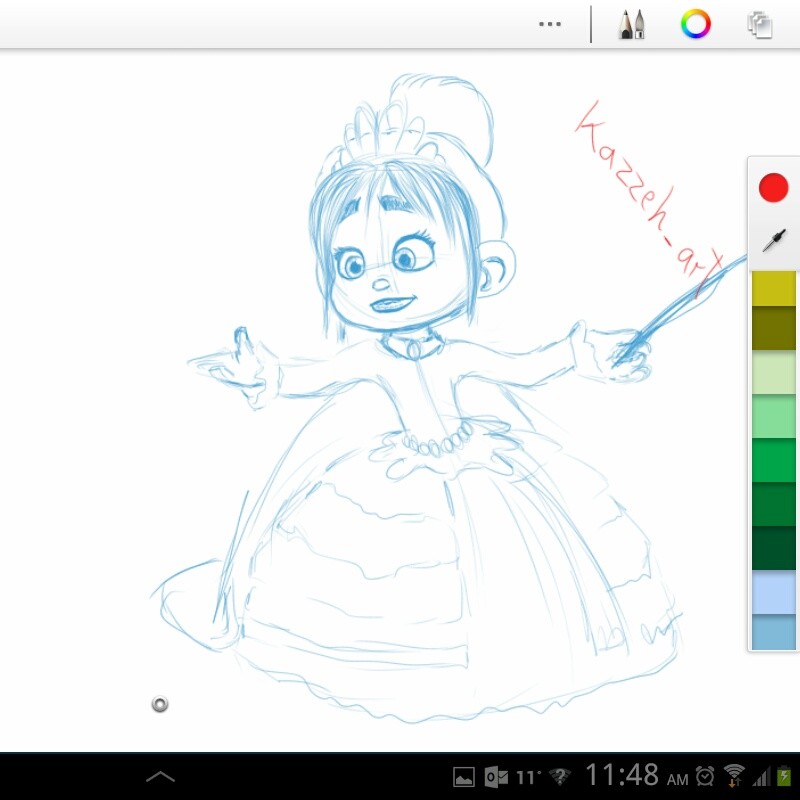
Task: Open the brush and pencil tools
Action: point(632,24)
